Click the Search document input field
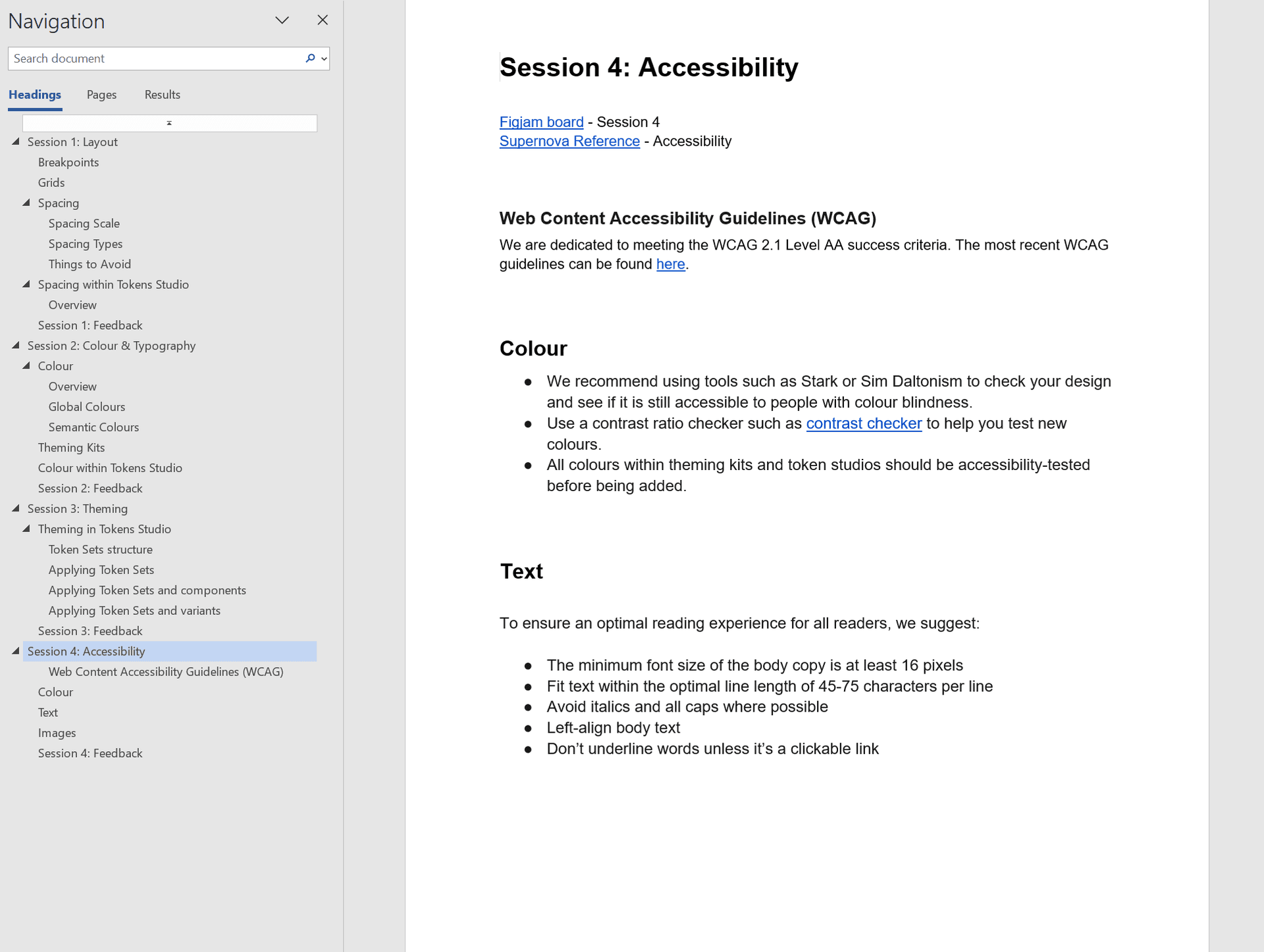Image resolution: width=1264 pixels, height=952 pixels. (x=155, y=59)
